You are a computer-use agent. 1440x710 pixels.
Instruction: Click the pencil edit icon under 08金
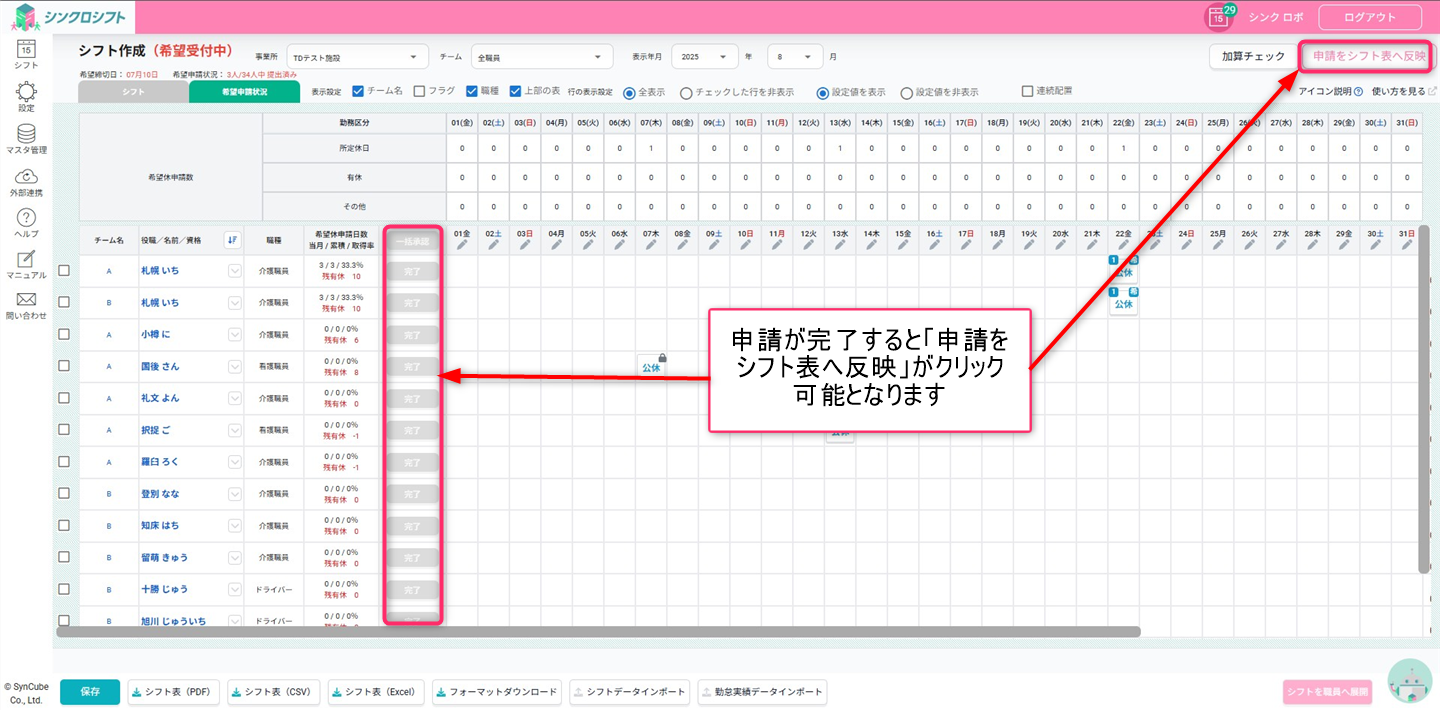click(682, 245)
